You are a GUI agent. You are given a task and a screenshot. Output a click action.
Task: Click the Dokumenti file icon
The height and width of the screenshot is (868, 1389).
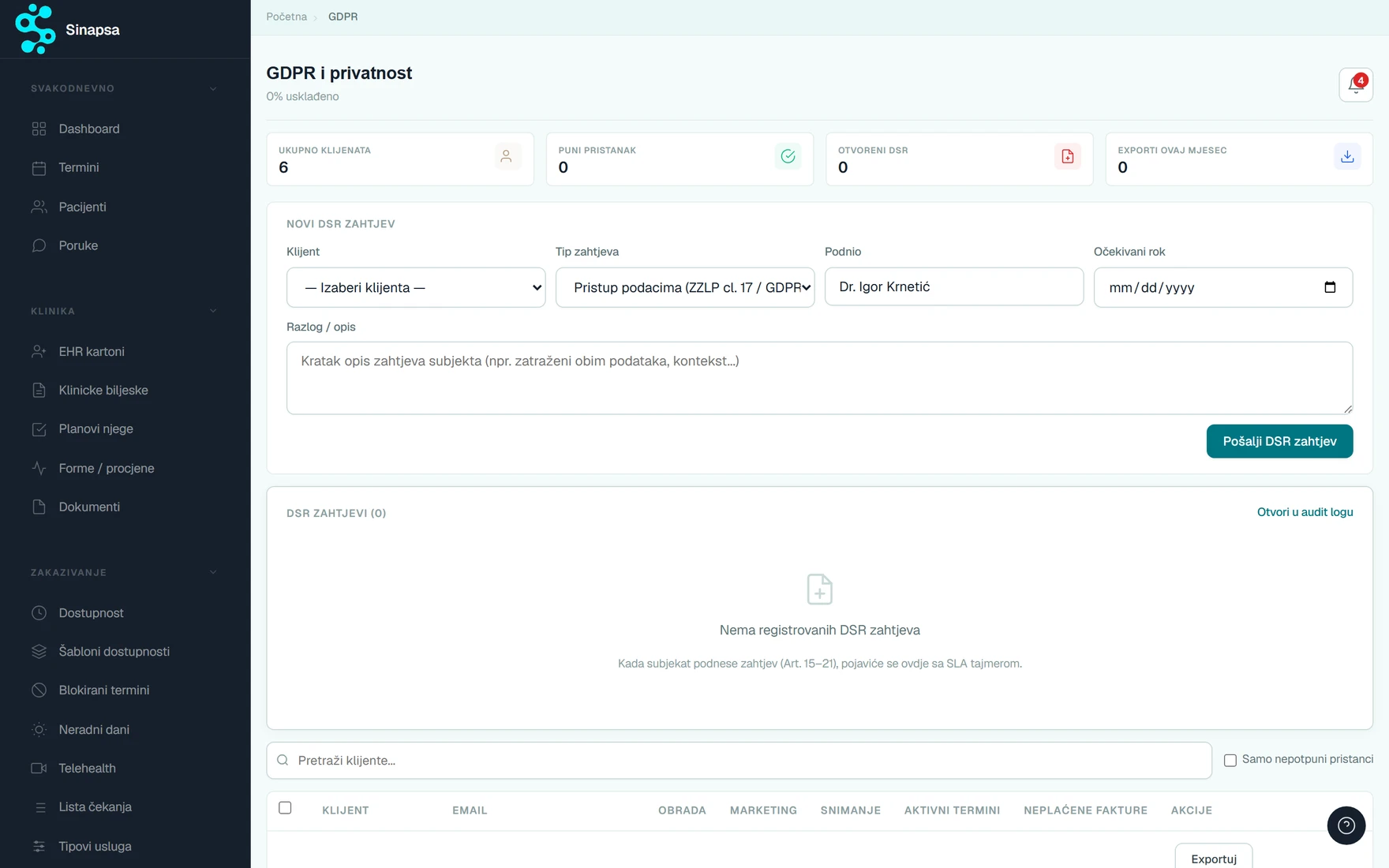(x=39, y=507)
